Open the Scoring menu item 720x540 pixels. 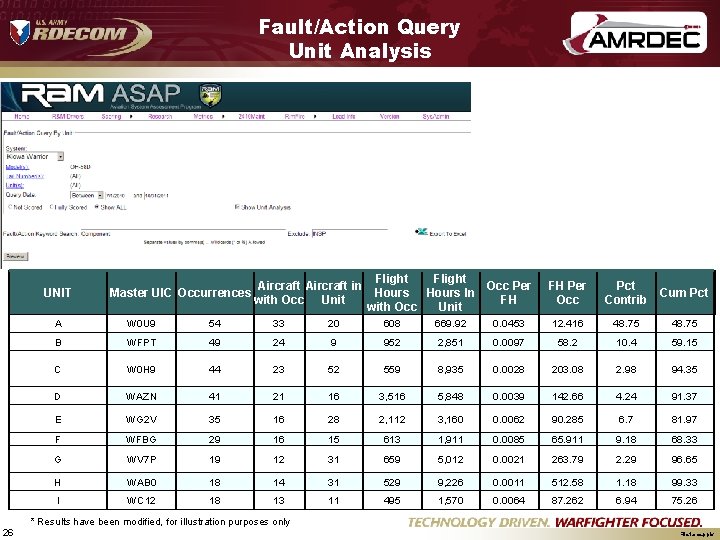tap(111, 117)
